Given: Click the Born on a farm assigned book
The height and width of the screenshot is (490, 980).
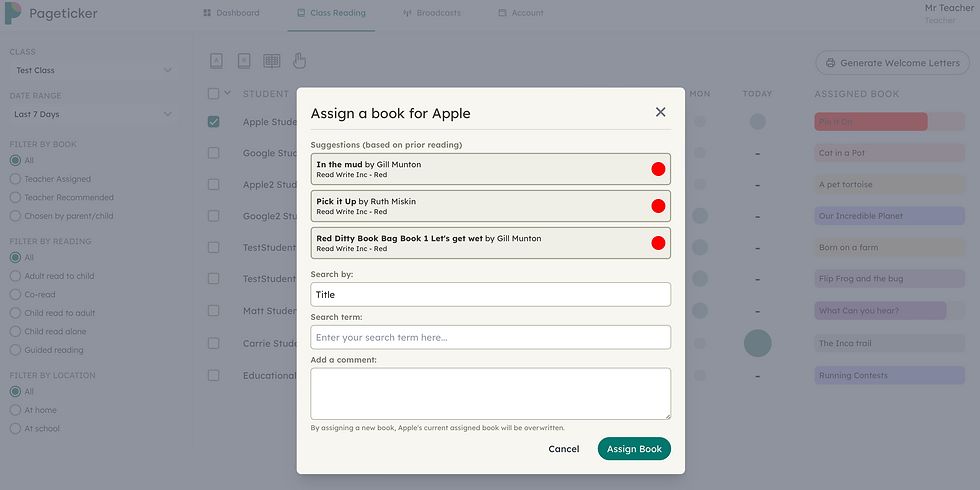Looking at the screenshot, I should pos(889,248).
